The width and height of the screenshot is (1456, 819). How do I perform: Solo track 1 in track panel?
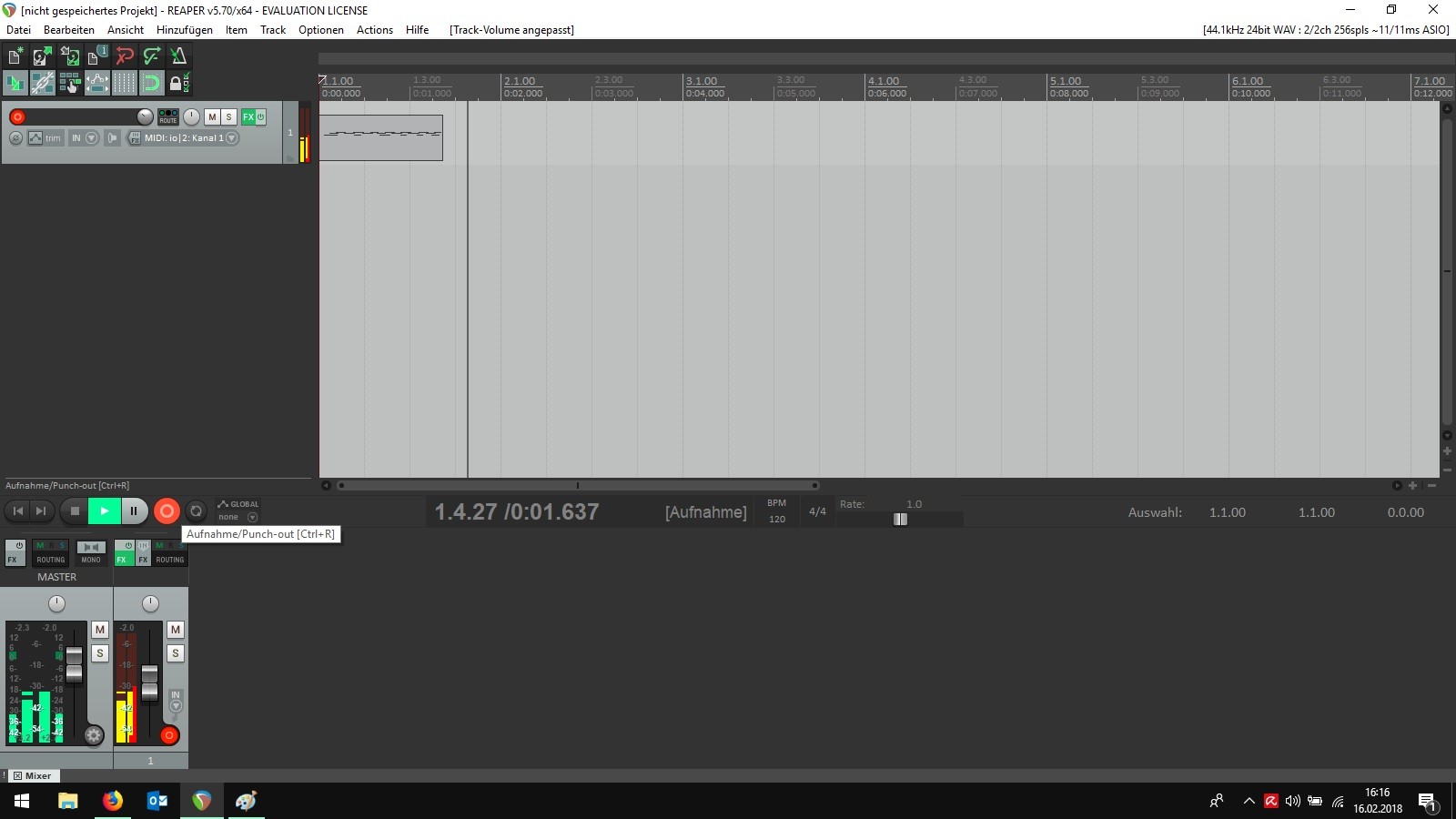tap(228, 116)
